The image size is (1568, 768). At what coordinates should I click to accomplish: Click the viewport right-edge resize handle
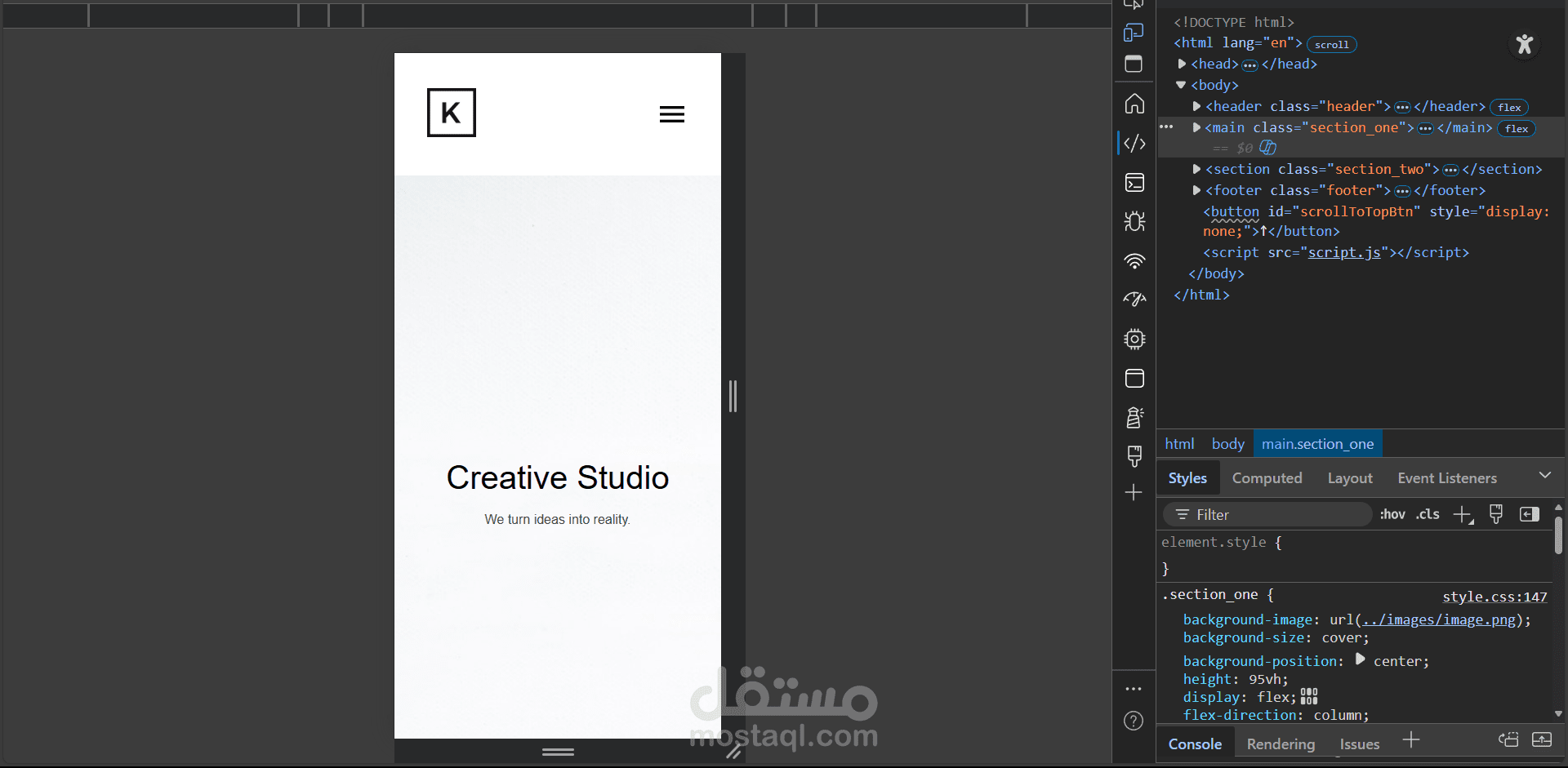[x=733, y=396]
